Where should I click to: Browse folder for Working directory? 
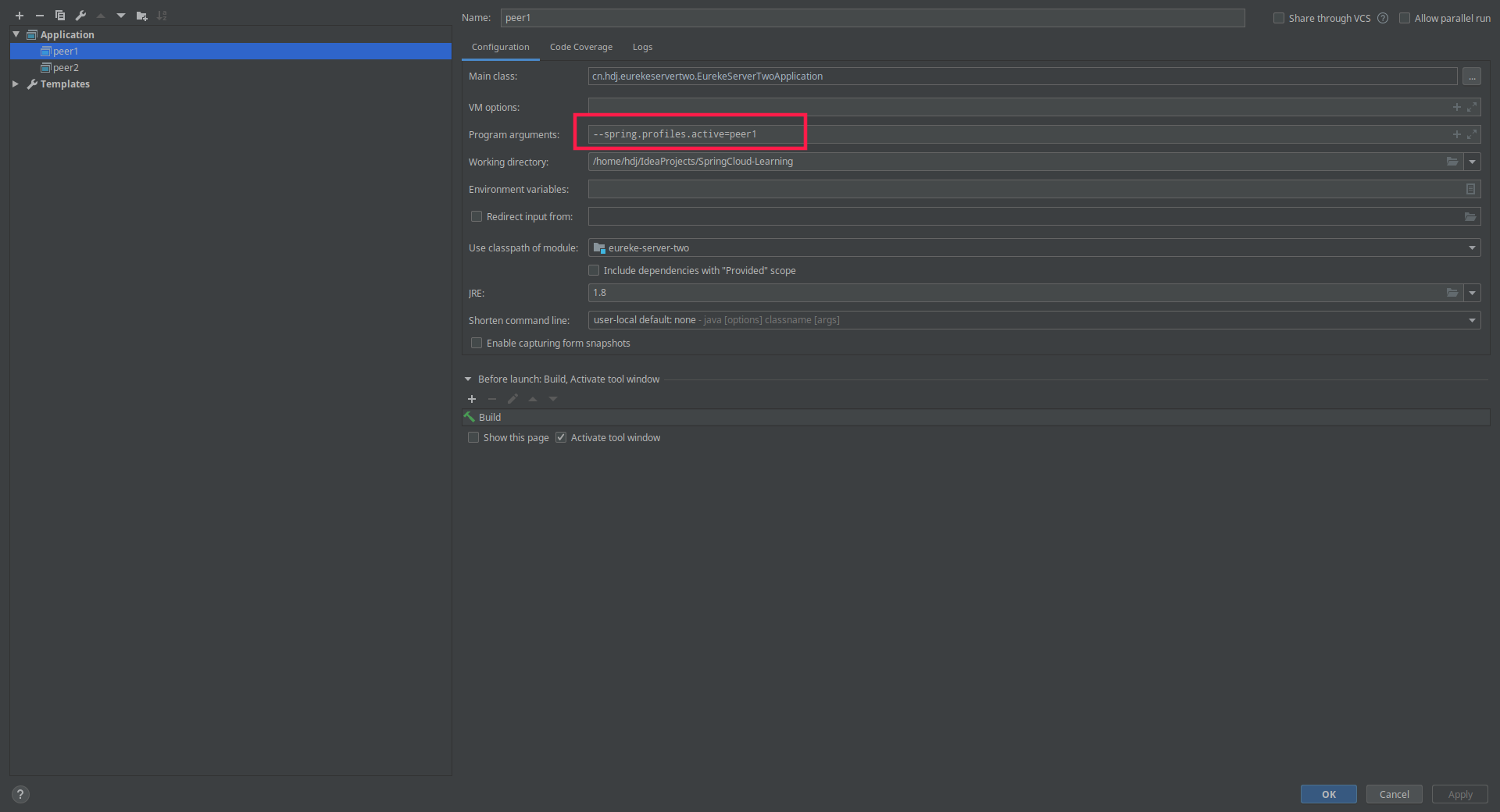1452,162
